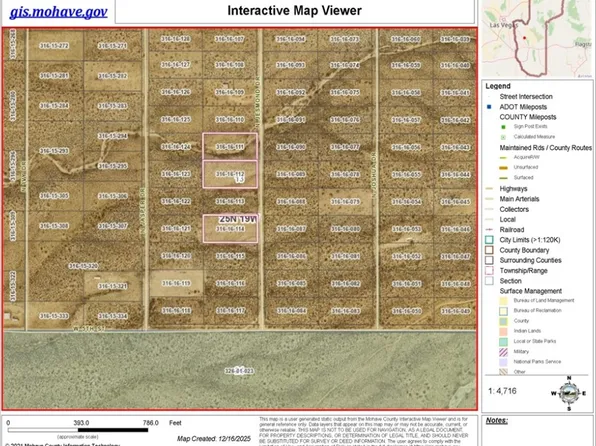596x446 pixels.
Task: Click the Surfaced road line symbol
Action: click(503, 178)
